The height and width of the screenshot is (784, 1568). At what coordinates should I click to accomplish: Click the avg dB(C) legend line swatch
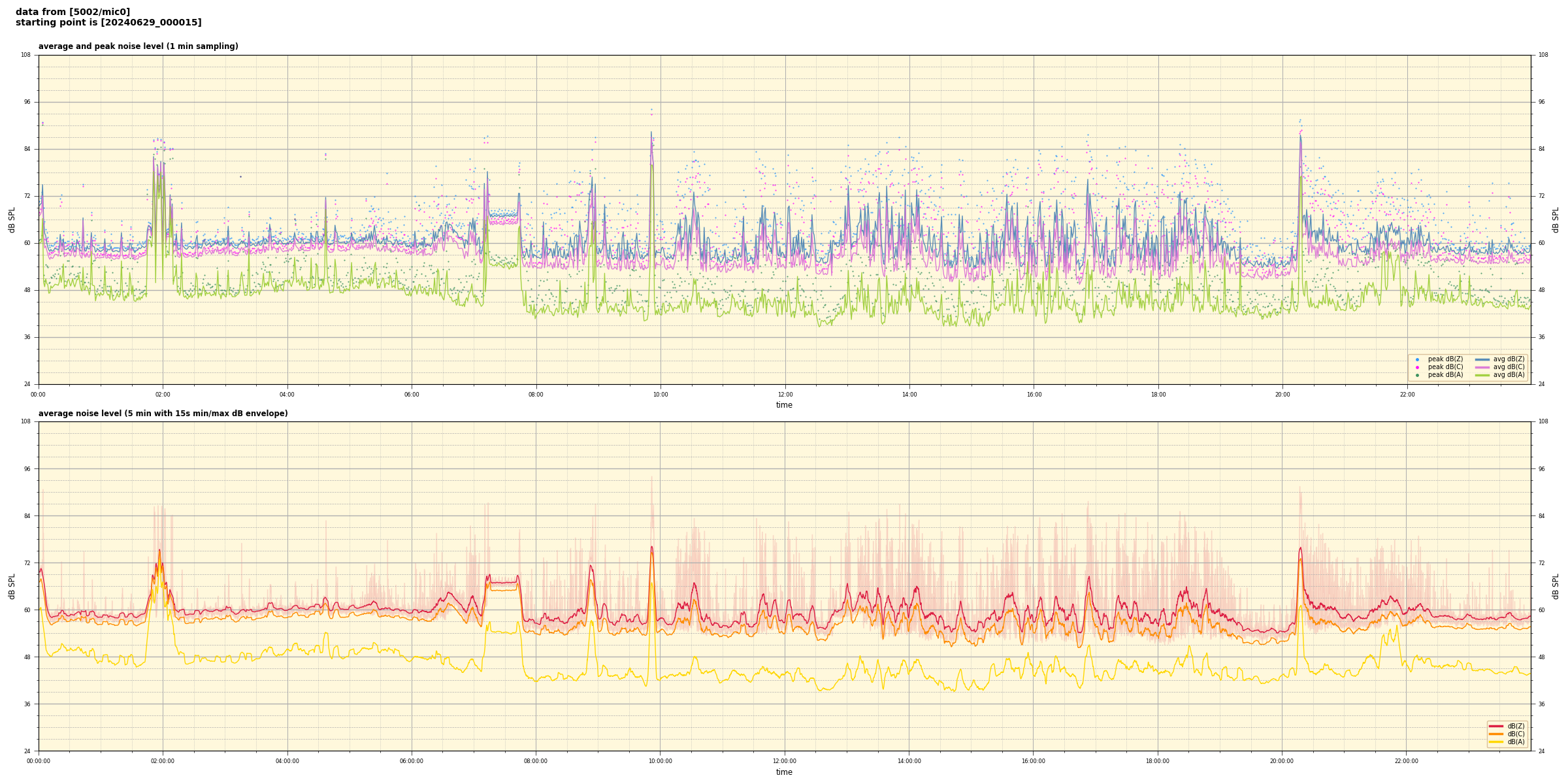point(1482,367)
